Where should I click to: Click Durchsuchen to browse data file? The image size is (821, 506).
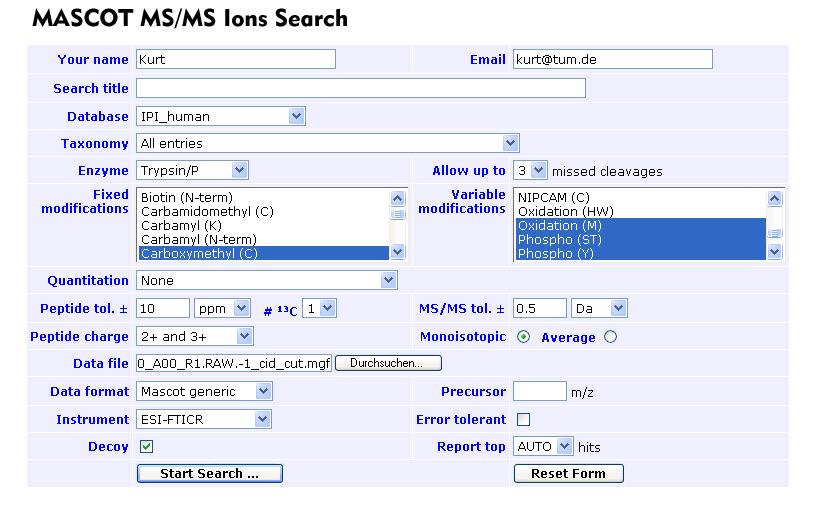pyautogui.click(x=388, y=363)
